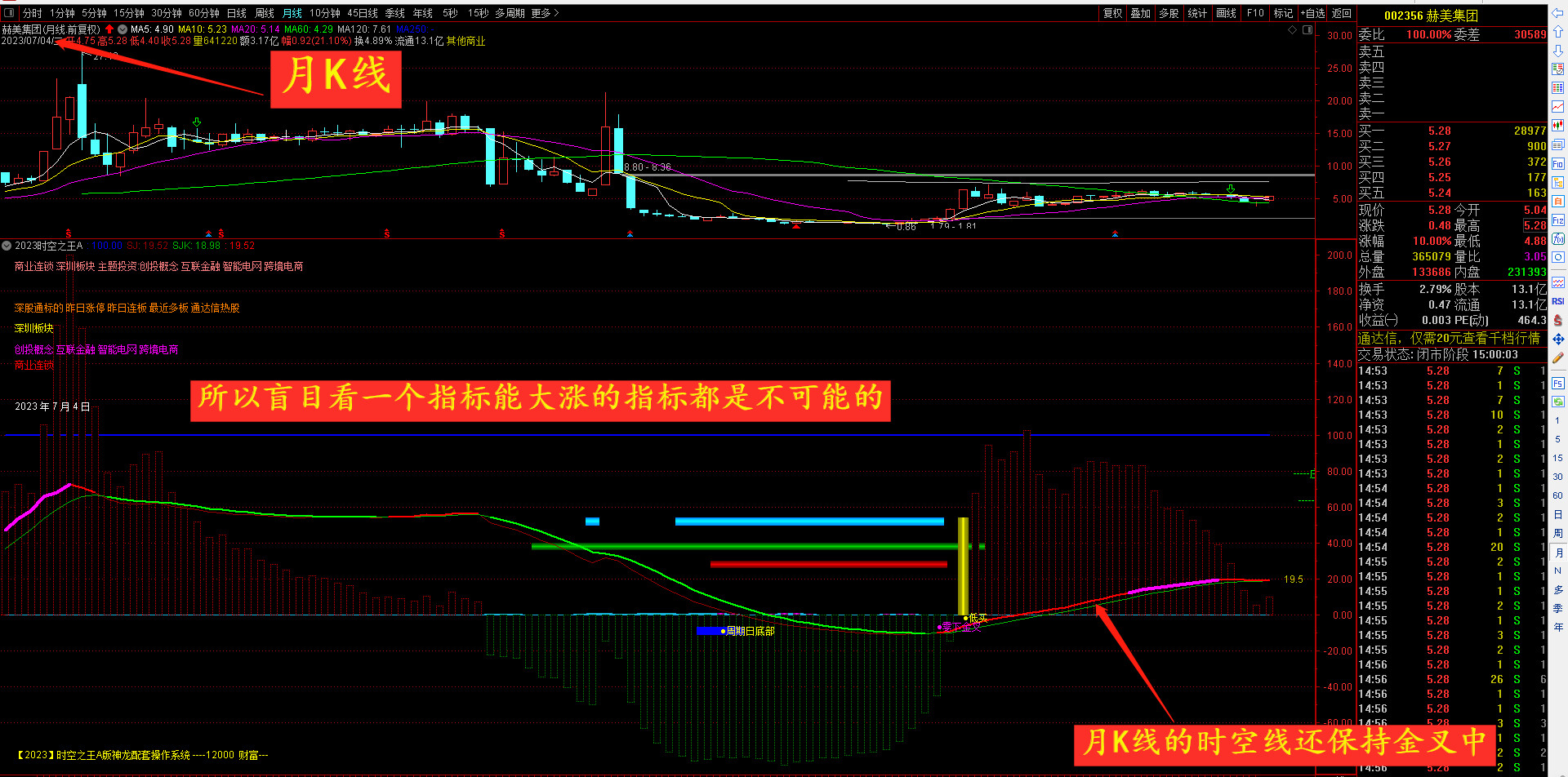This screenshot has width=1568, height=777.
Task: Switch to 年线 period tab
Action: [x=423, y=13]
